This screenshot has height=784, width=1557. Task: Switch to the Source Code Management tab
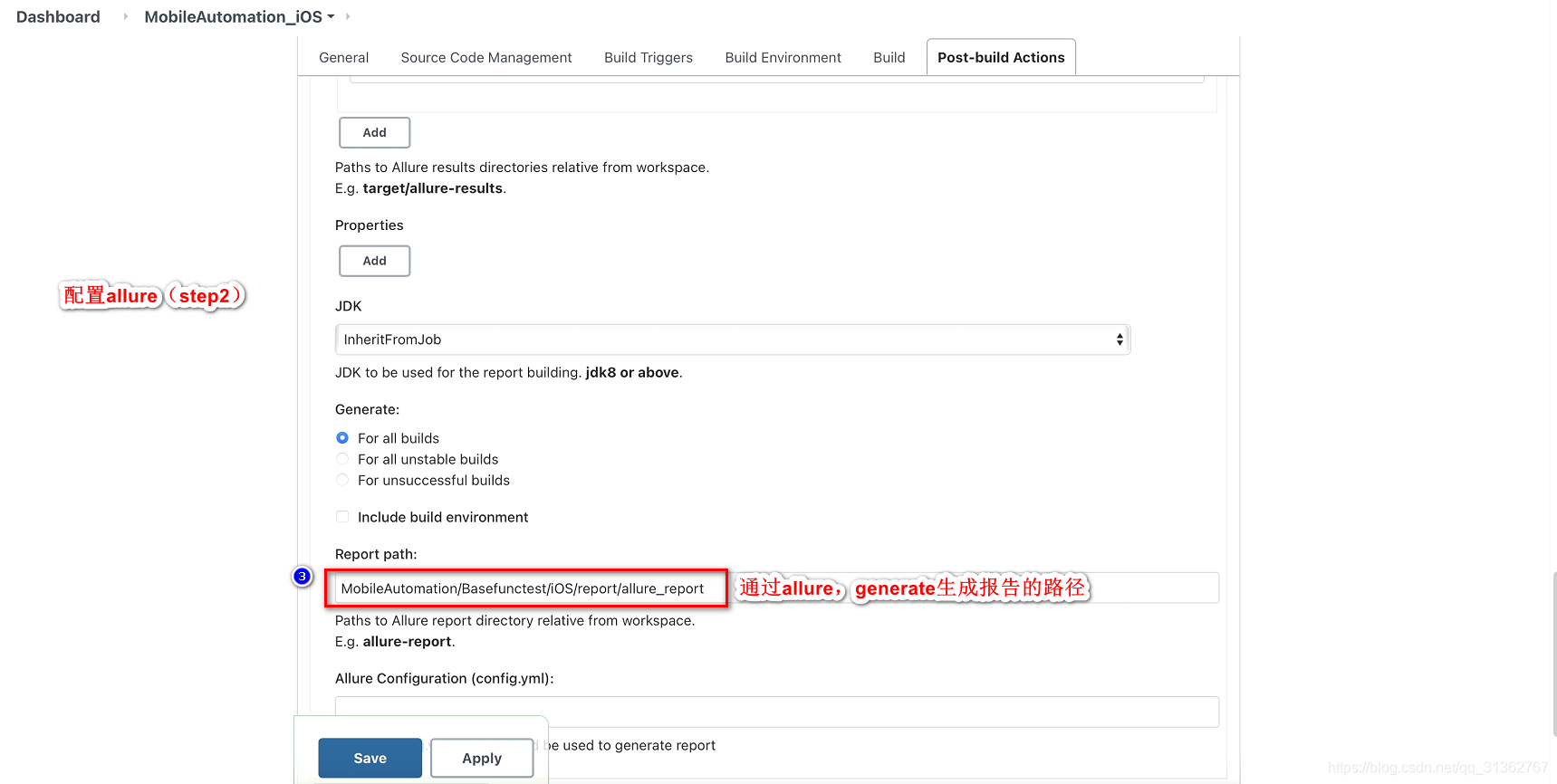486,57
